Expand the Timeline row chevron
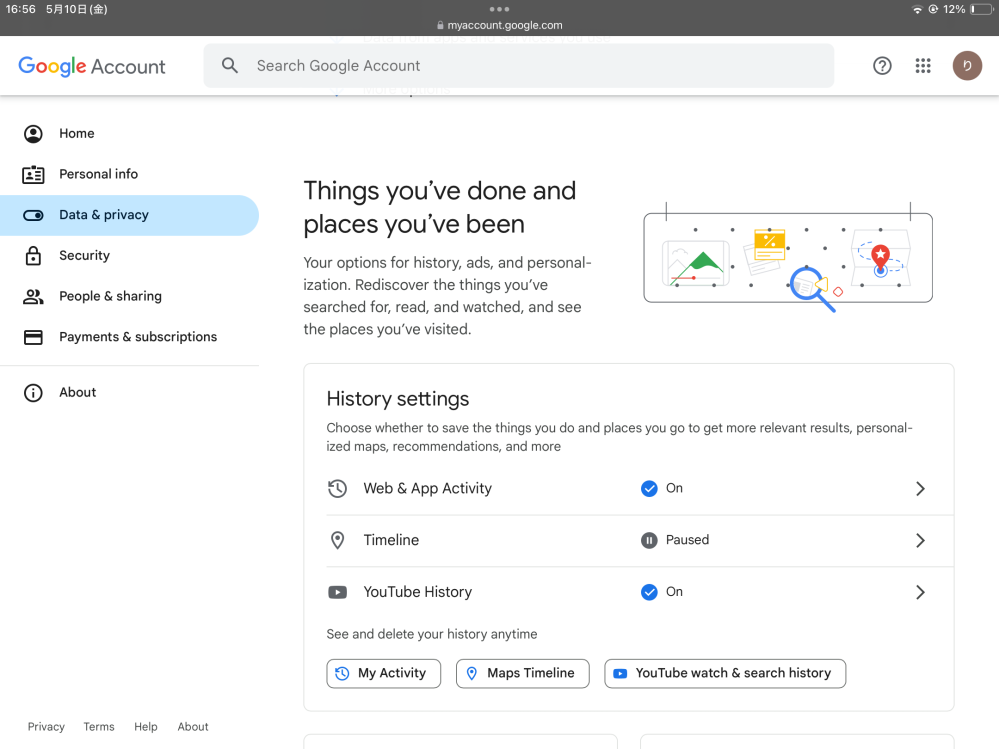999x749 pixels. point(920,540)
